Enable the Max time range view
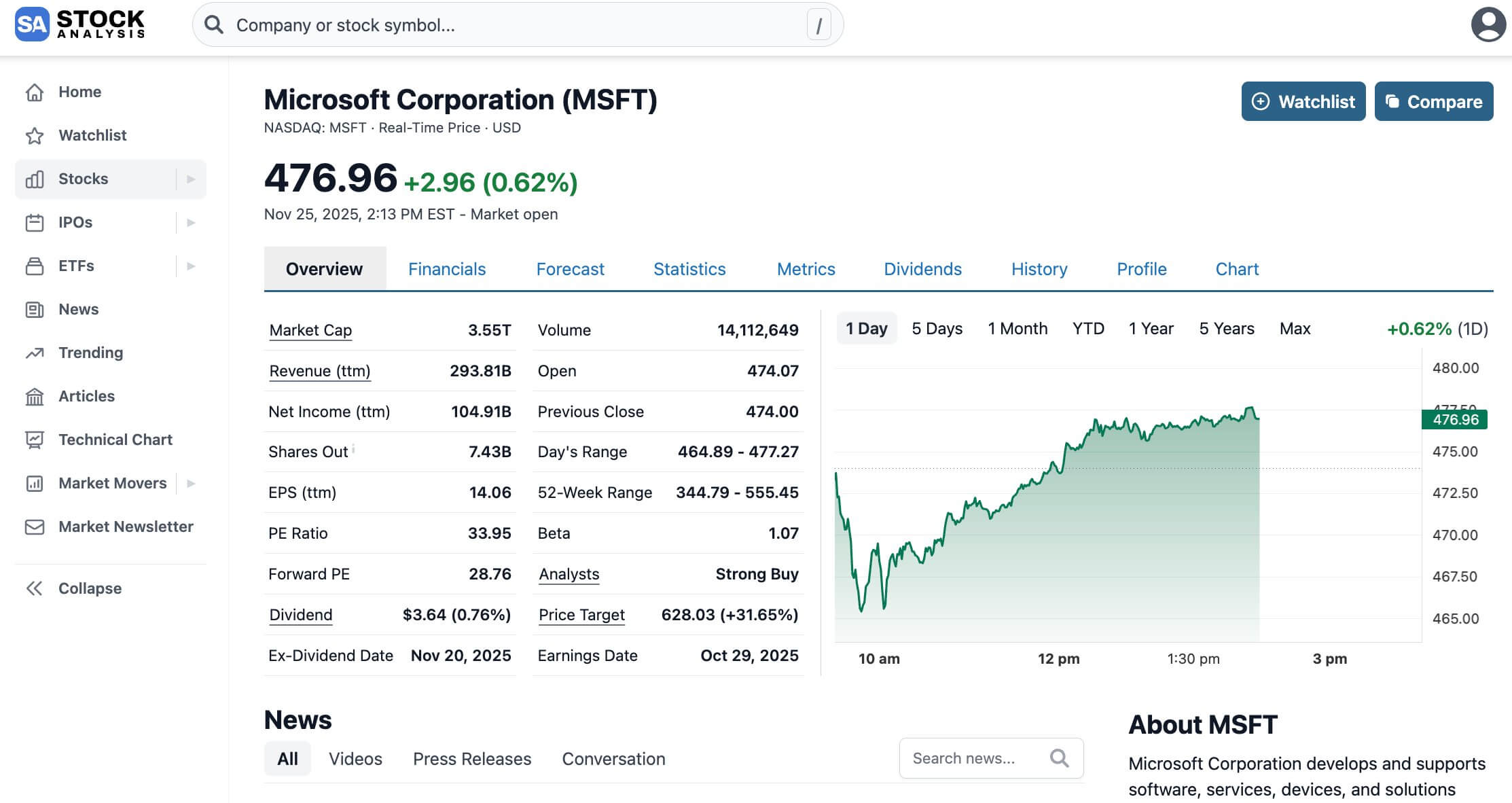Screen dimensions: 1512x803 pyautogui.click(x=1295, y=328)
